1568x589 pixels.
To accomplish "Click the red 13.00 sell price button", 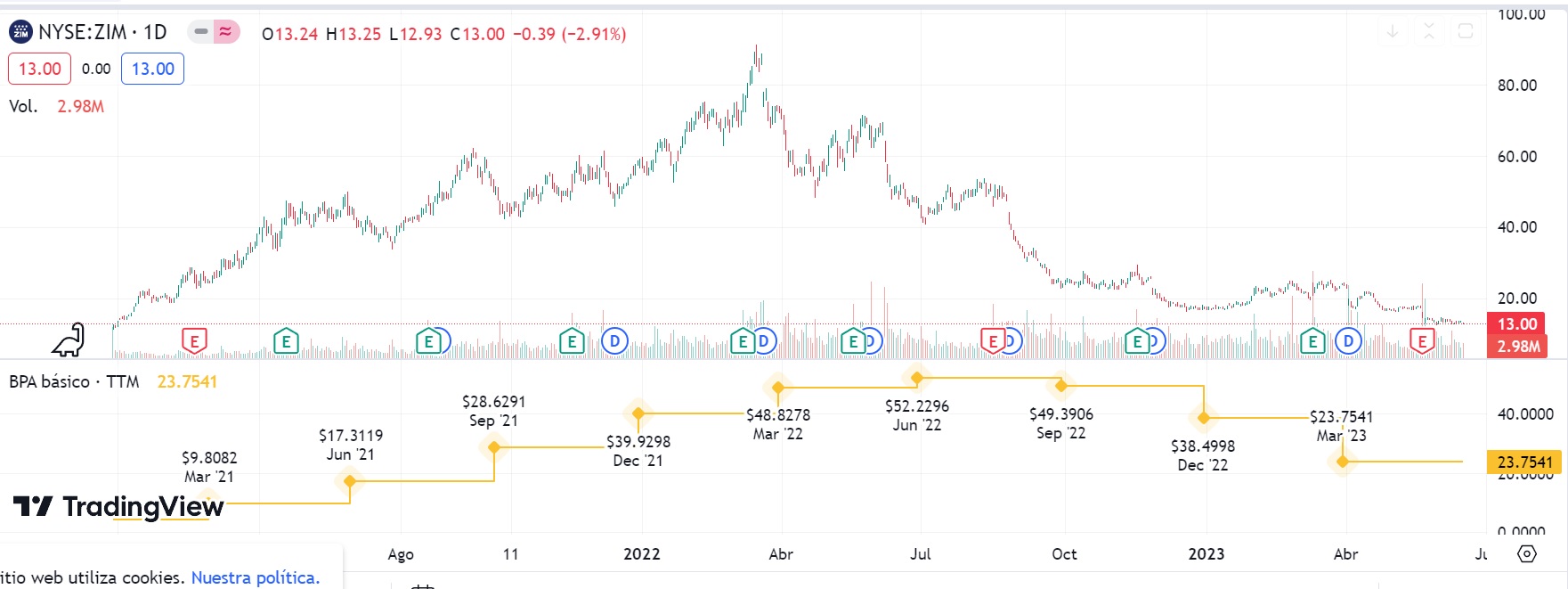I will (39, 69).
